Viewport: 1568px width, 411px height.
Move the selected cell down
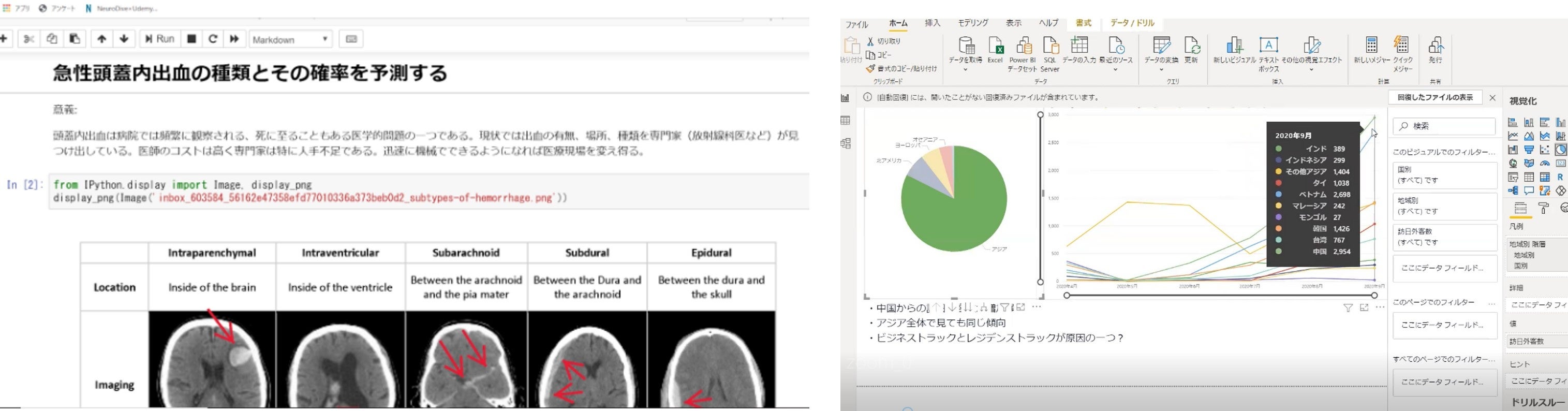[x=124, y=39]
